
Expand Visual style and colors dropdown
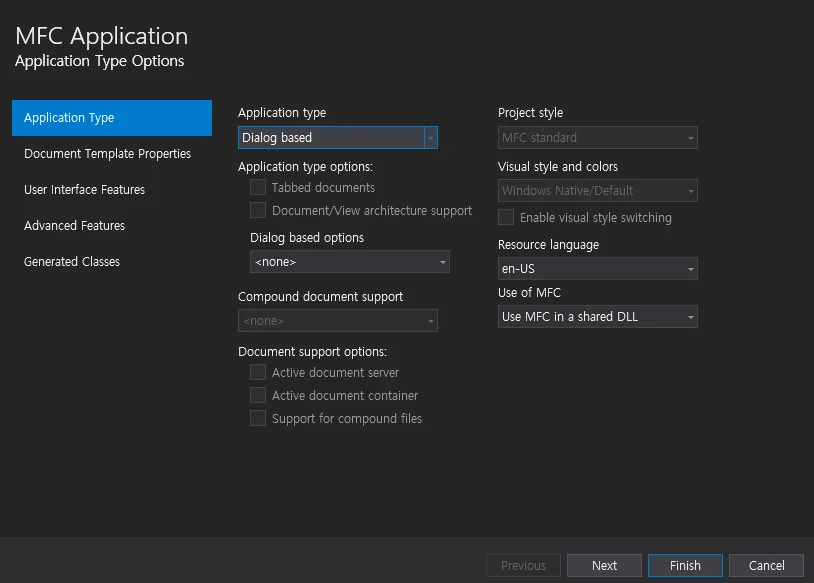pyautogui.click(x=598, y=191)
